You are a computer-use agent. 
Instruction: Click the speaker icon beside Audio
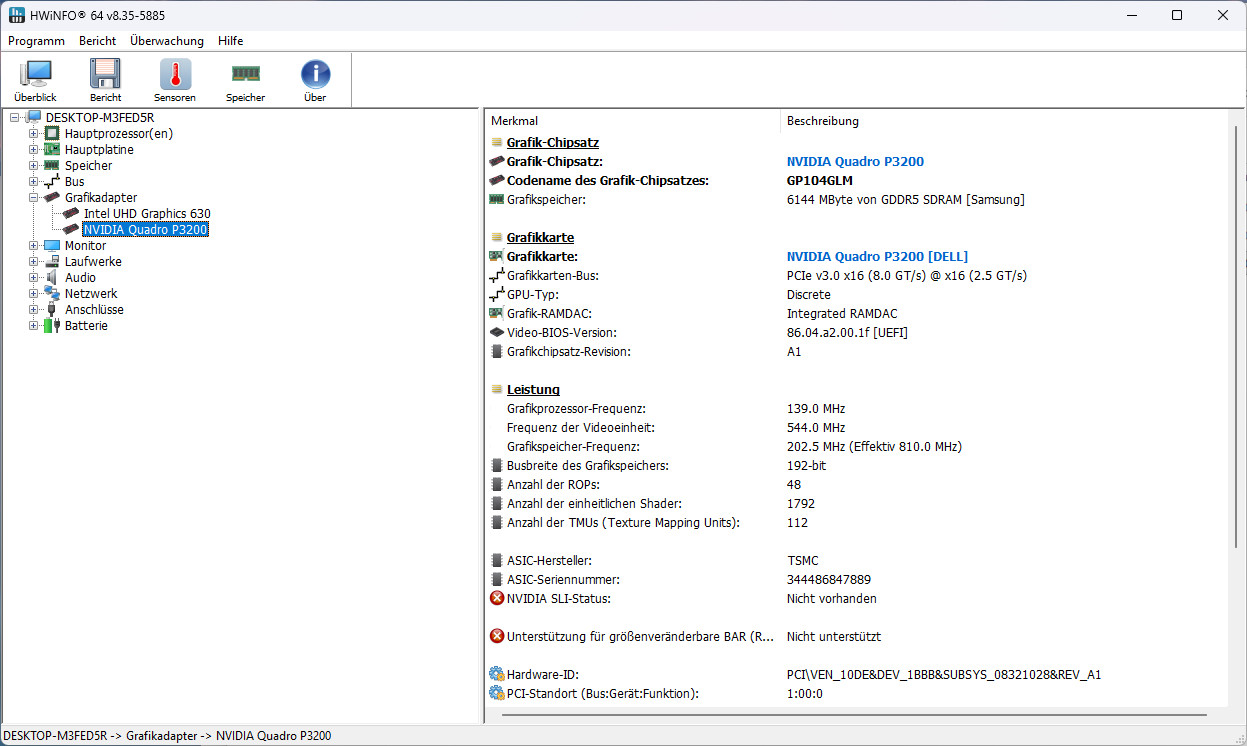(x=53, y=278)
